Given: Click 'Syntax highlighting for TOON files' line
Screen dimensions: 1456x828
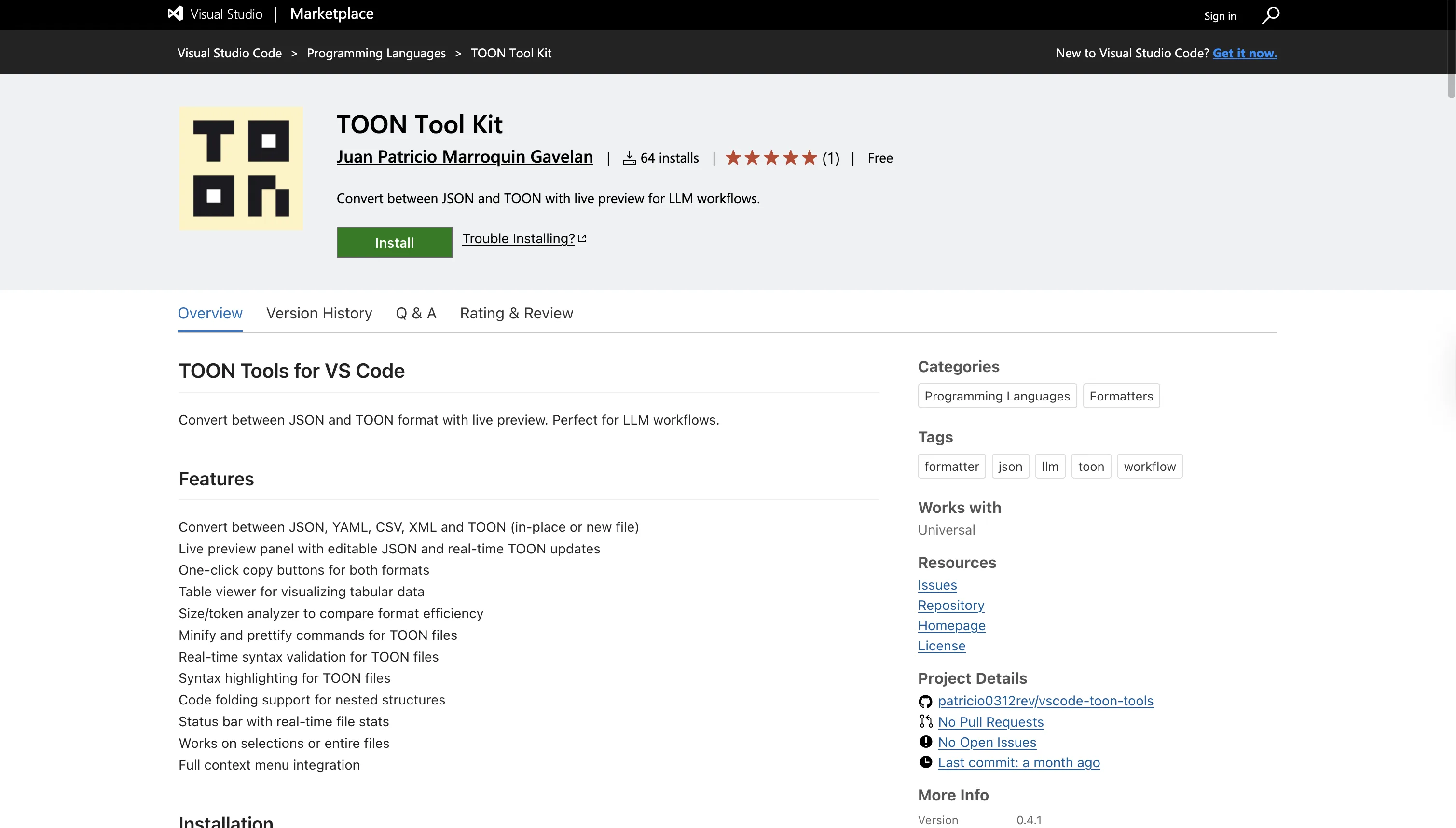Looking at the screenshot, I should tap(284, 678).
